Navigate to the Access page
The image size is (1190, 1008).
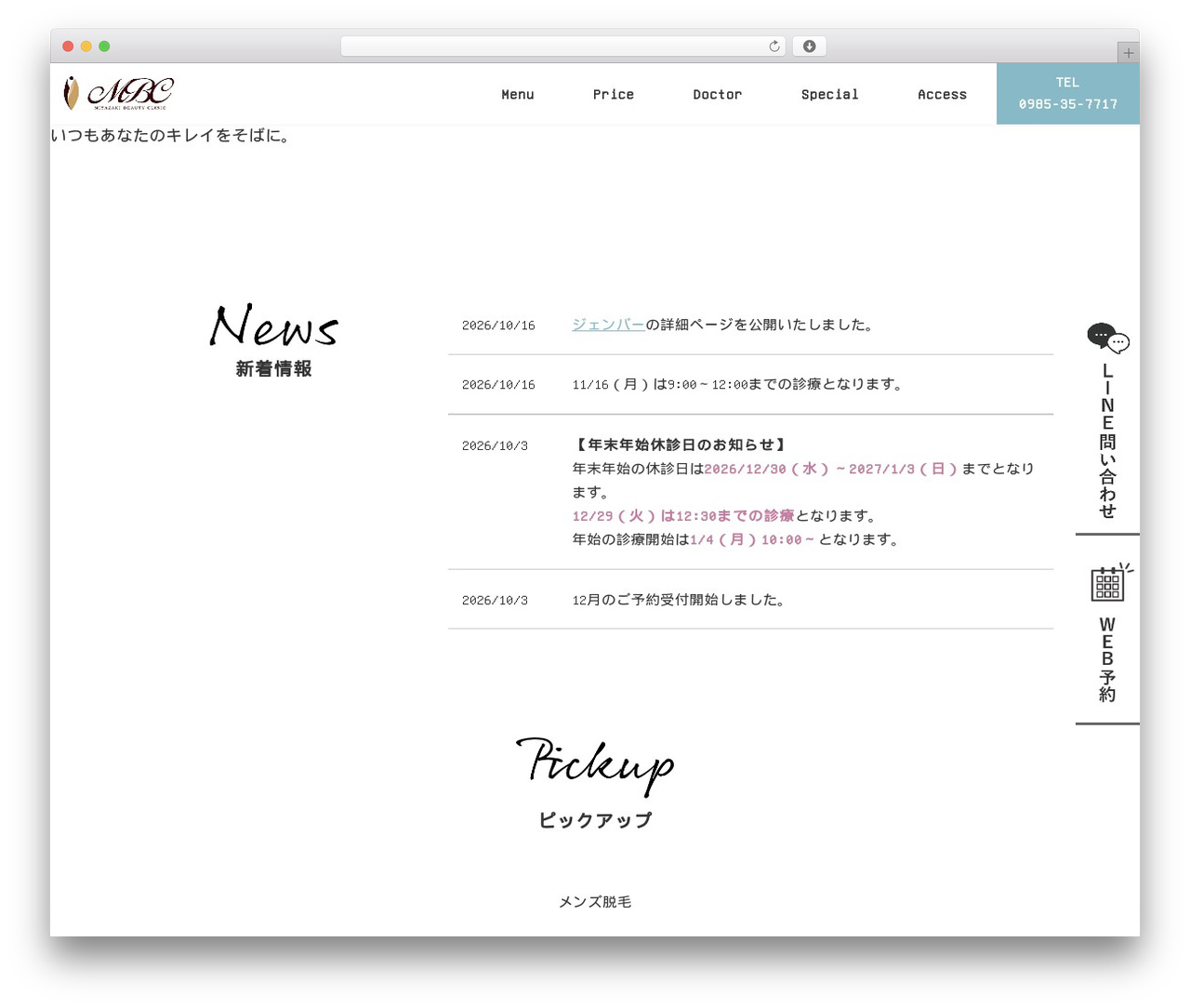pyautogui.click(x=942, y=94)
